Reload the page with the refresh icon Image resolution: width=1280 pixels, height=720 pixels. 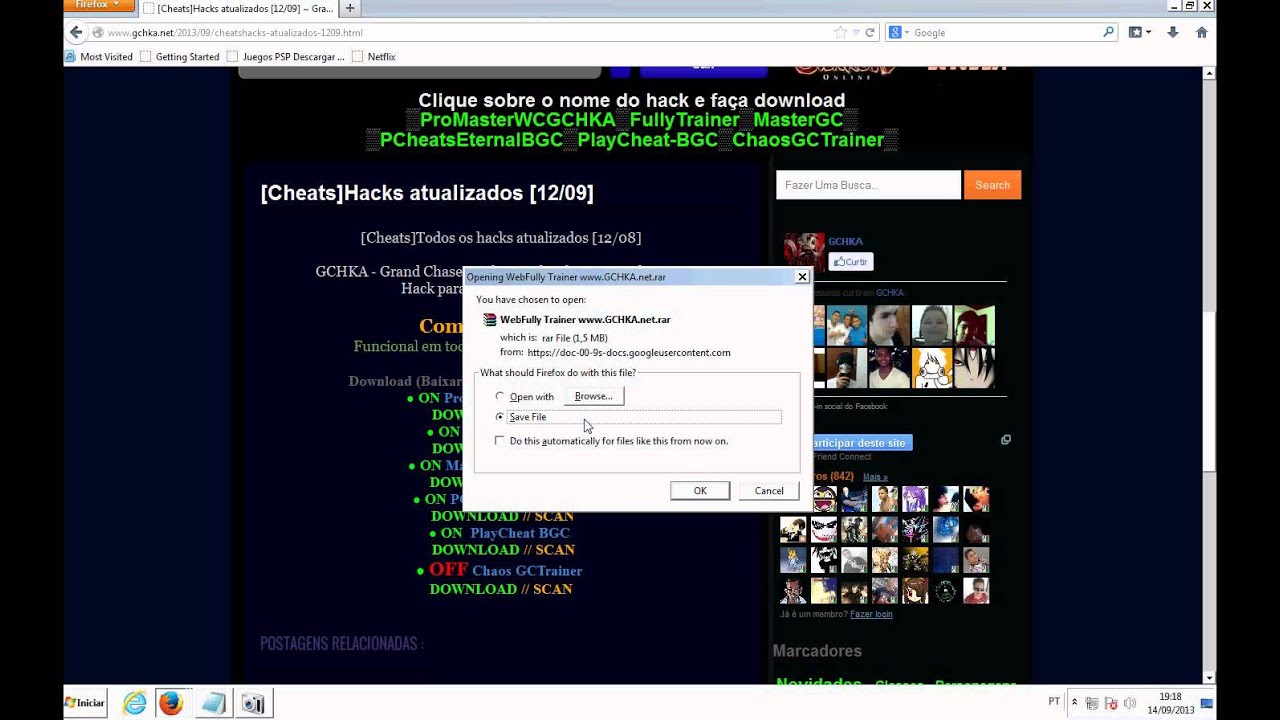870,32
